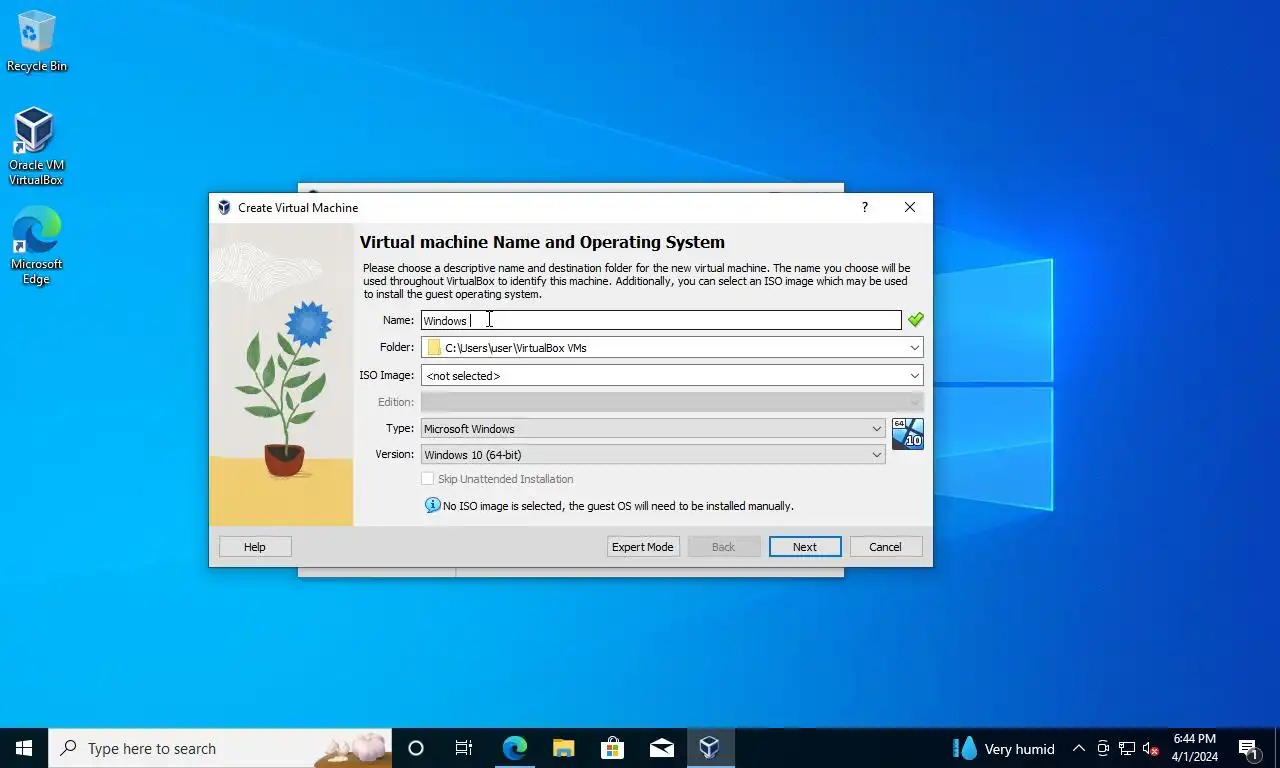The image size is (1280, 768).
Task: Click the folder icon in the Folder field
Action: point(433,348)
